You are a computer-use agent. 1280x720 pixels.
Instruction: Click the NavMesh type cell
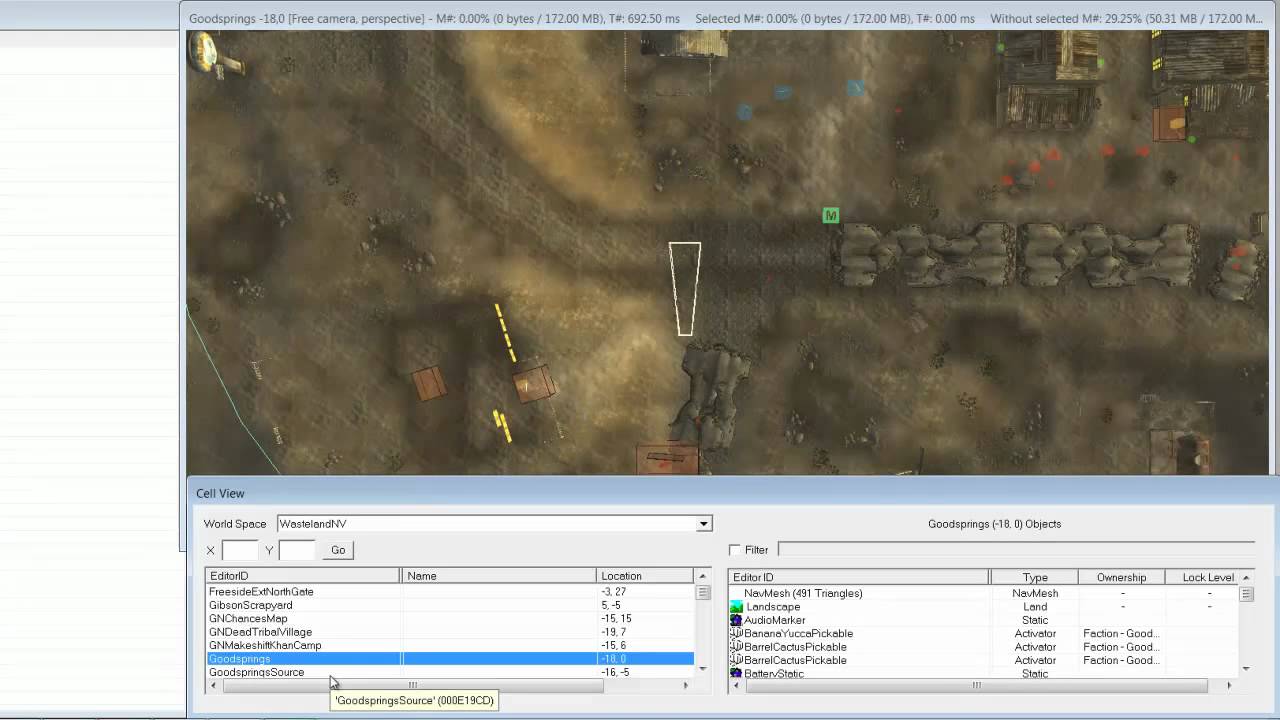coord(1035,593)
